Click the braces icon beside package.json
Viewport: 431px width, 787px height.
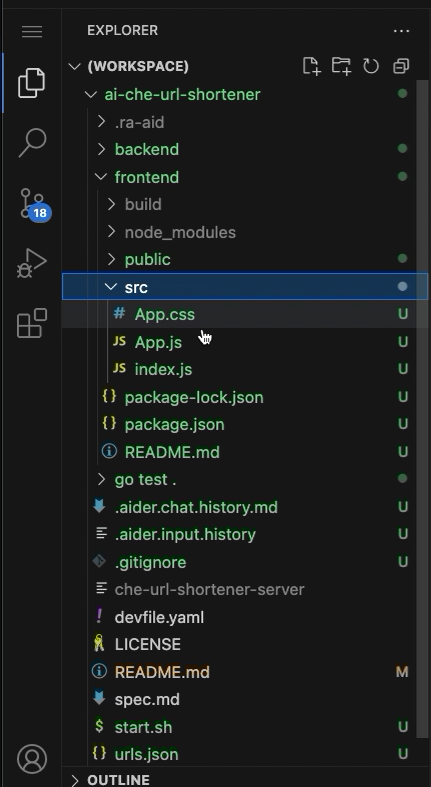tap(109, 423)
